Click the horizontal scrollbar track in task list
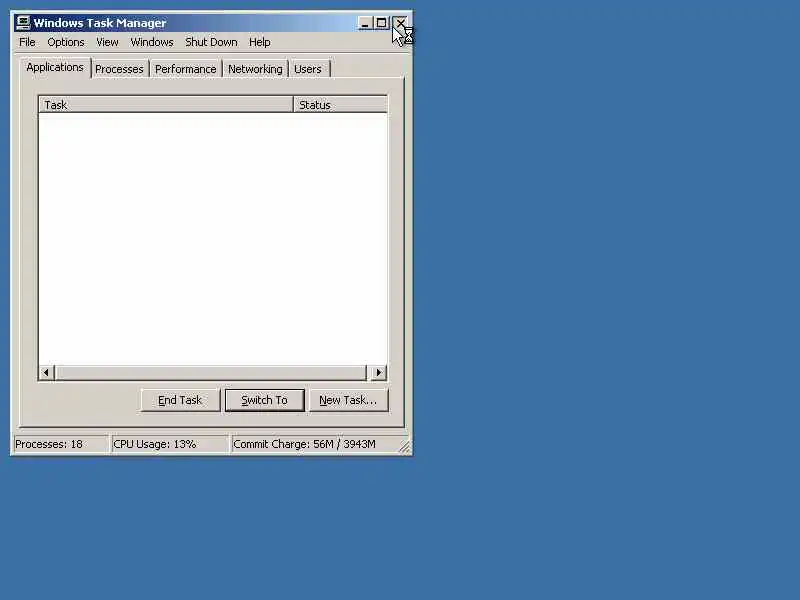800x600 pixels. (211, 372)
